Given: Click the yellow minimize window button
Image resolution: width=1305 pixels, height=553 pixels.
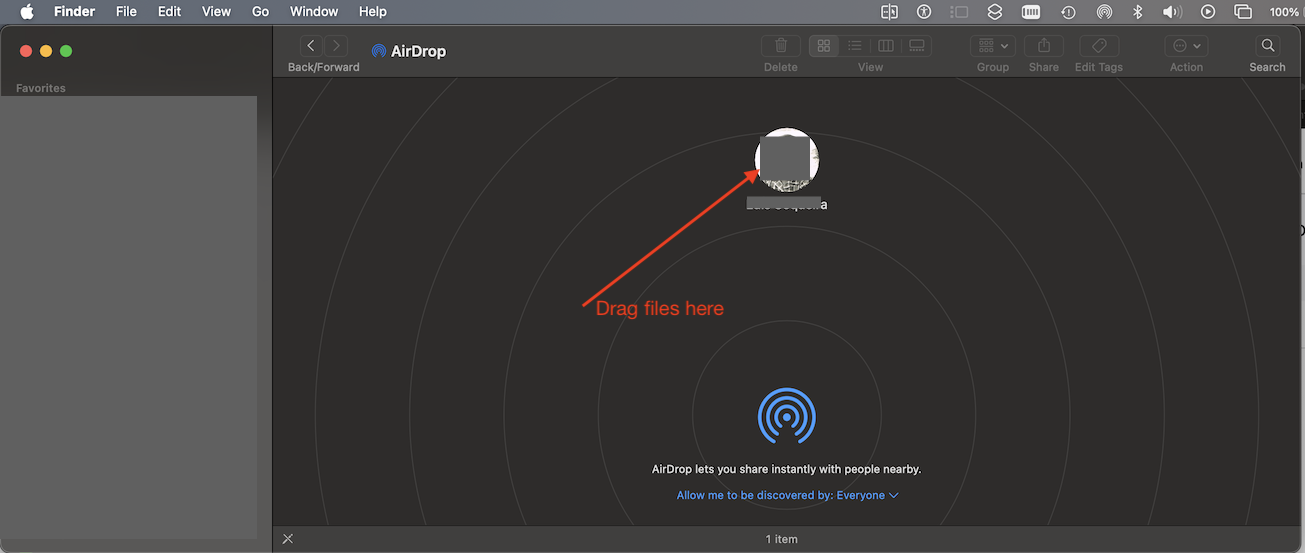Looking at the screenshot, I should pyautogui.click(x=46, y=51).
